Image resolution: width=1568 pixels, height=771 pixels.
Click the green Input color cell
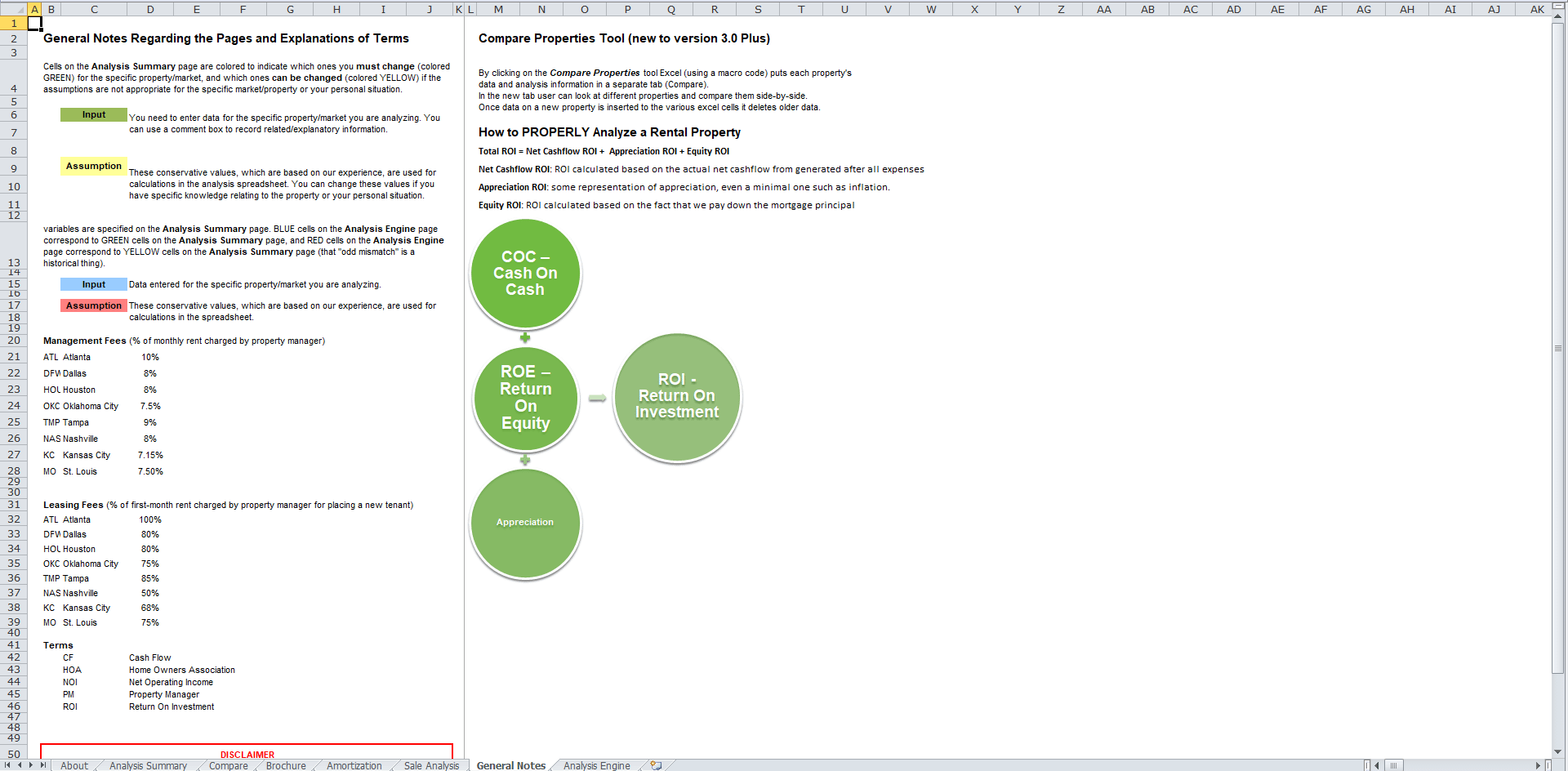[x=93, y=115]
